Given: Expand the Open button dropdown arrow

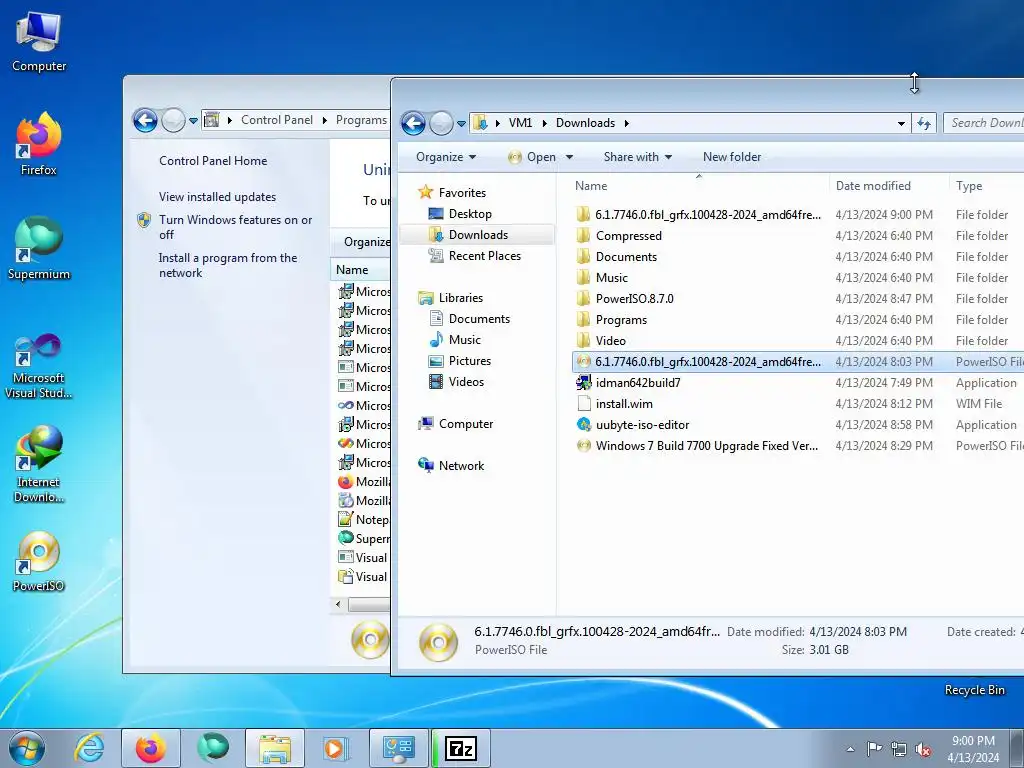Looking at the screenshot, I should pos(569,157).
